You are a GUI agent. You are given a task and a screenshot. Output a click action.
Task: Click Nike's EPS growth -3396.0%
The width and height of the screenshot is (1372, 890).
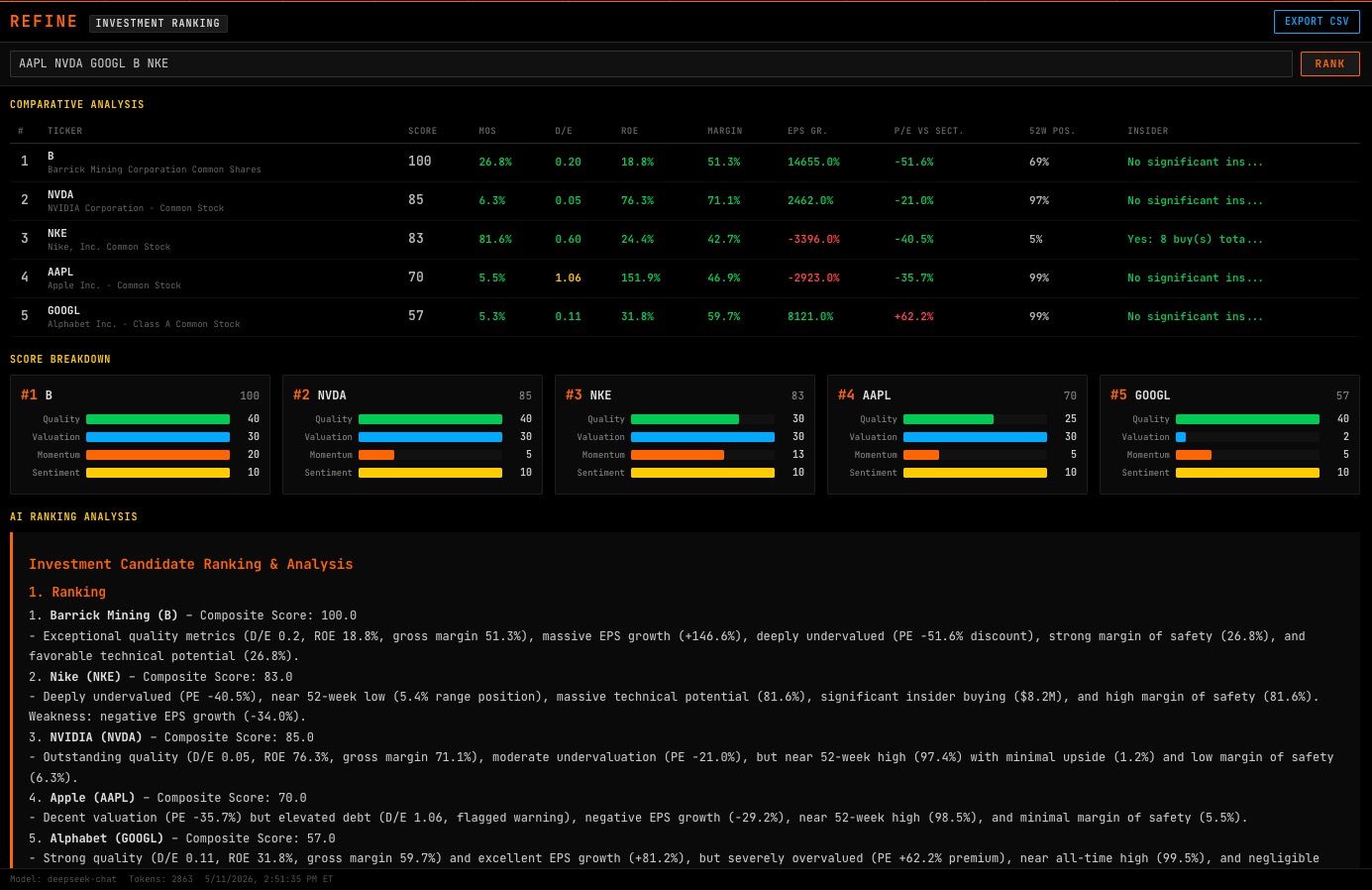pos(813,239)
